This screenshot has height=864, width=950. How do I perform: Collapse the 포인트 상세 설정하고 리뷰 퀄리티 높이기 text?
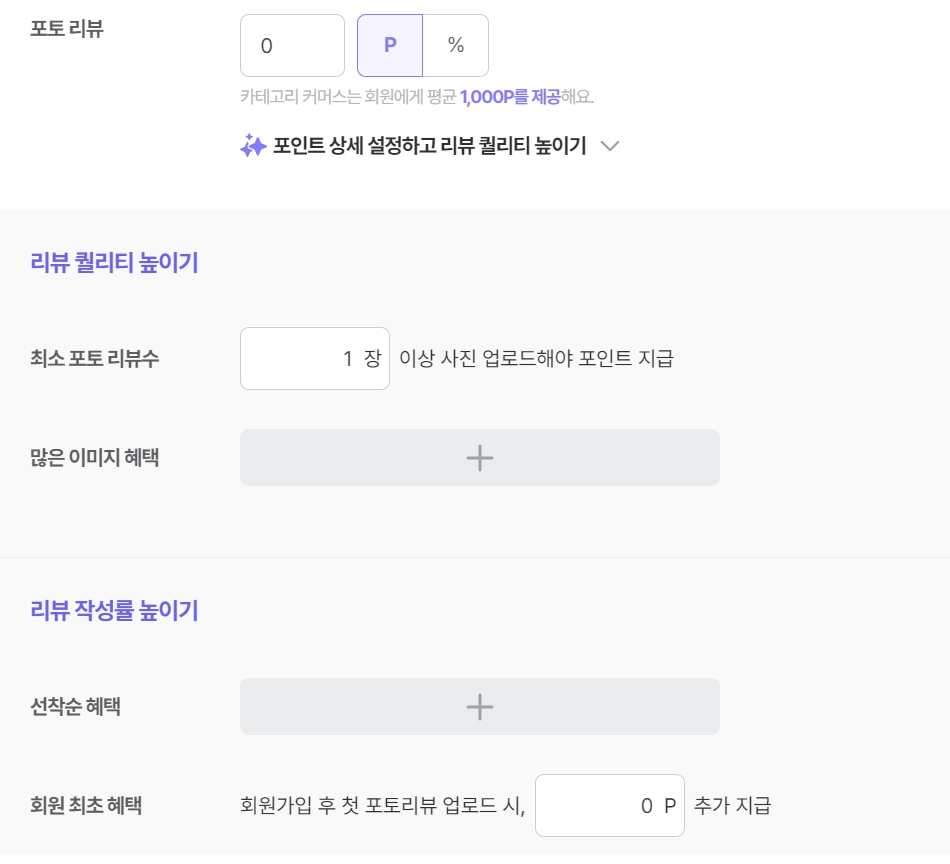coord(429,146)
